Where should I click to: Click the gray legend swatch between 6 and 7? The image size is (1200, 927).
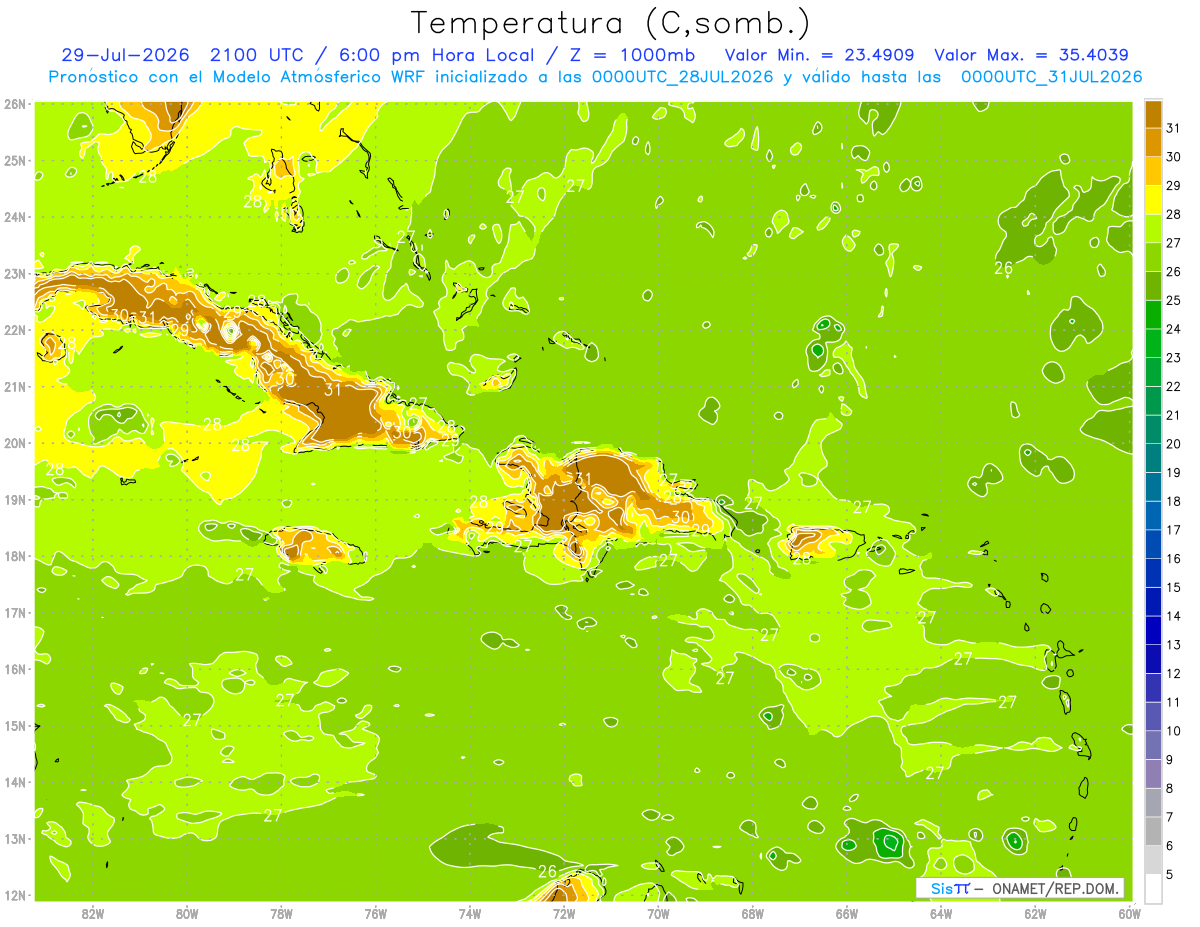pyautogui.click(x=1153, y=831)
